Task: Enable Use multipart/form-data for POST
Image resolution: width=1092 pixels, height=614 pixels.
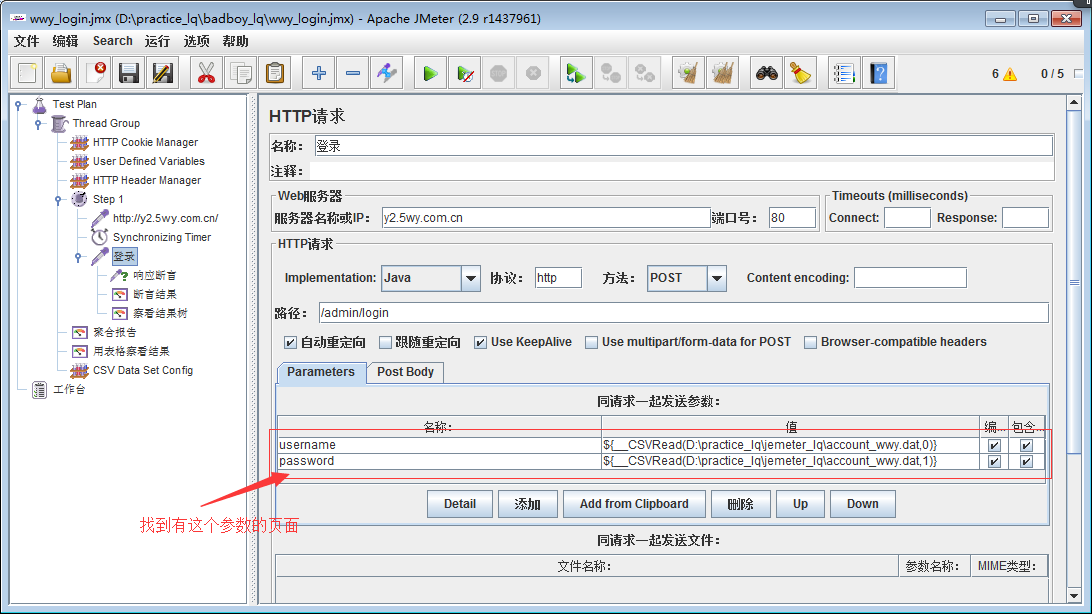Action: pyautogui.click(x=591, y=343)
